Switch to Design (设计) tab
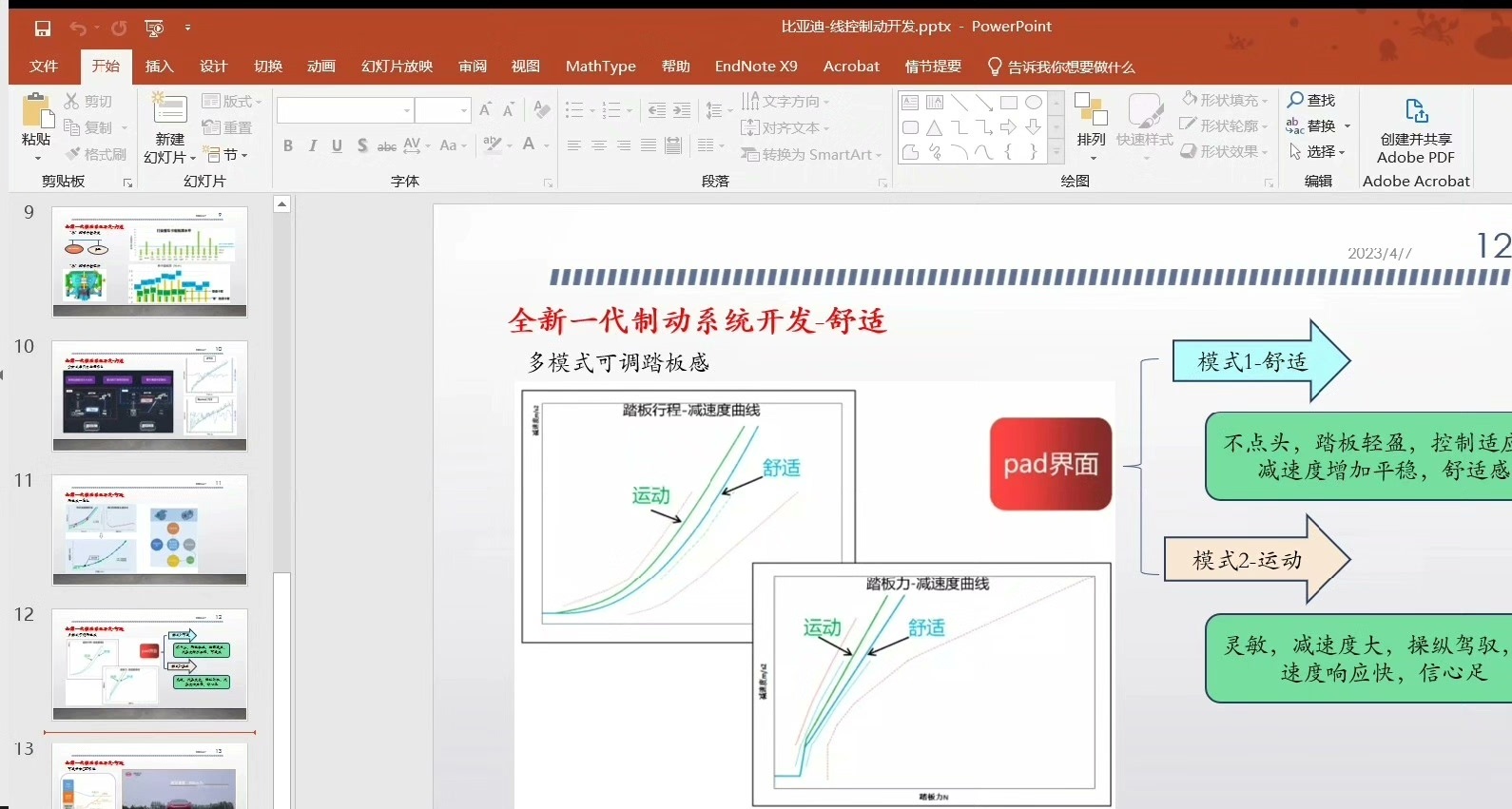Screen dimensions: 1512x809 pyautogui.click(x=213, y=67)
